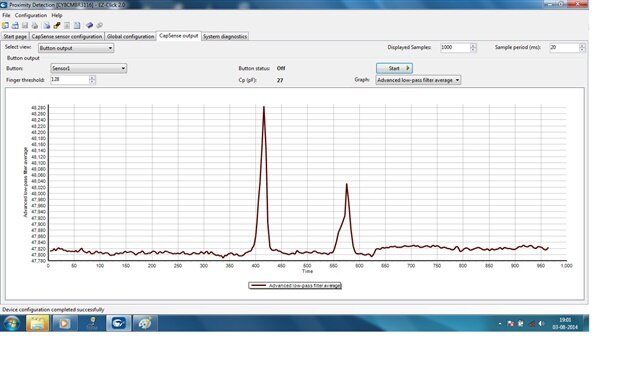This screenshot has height=365, width=619.
Task: Open Windows Explorer folder in taskbar
Action: [38, 323]
